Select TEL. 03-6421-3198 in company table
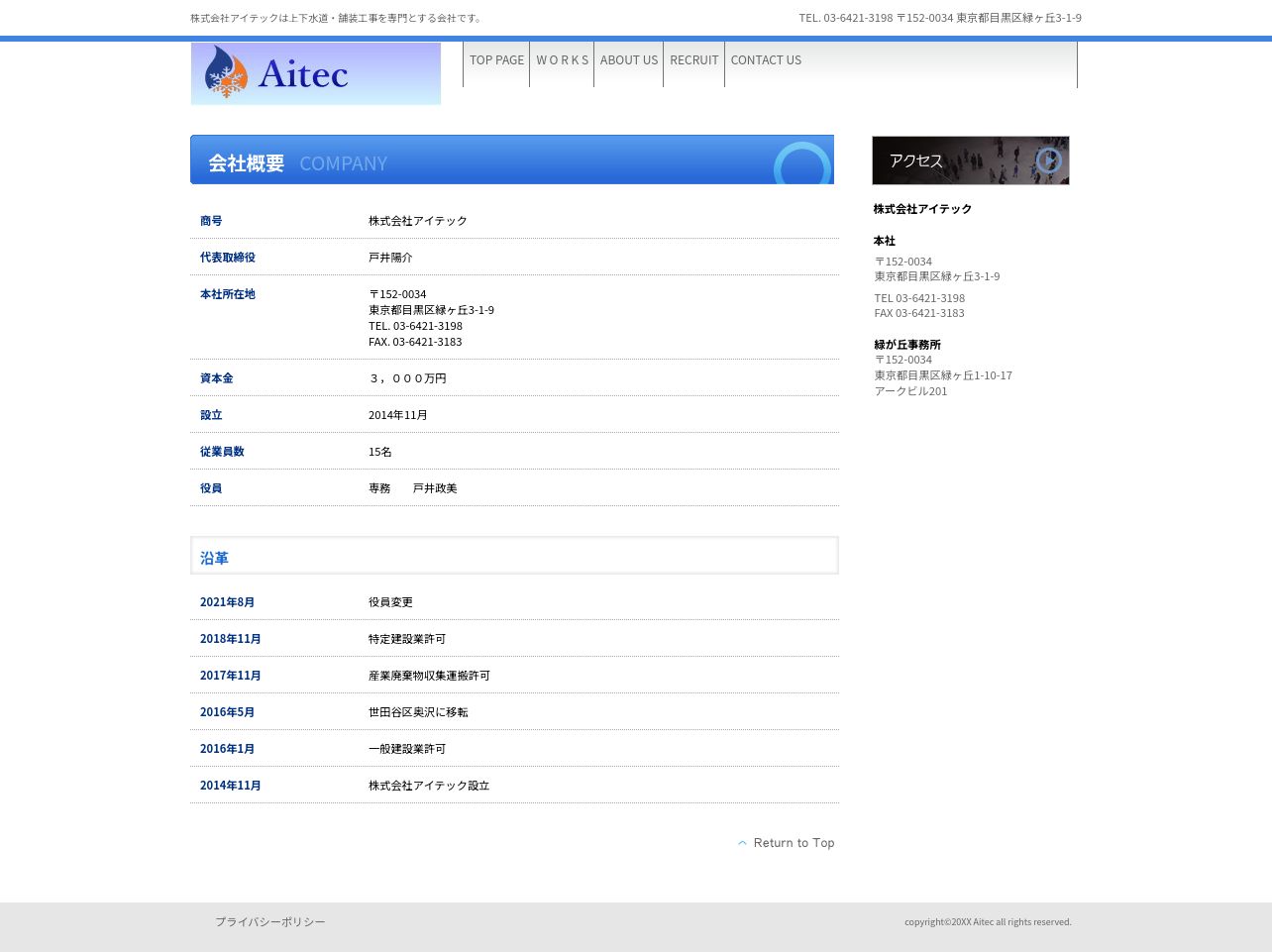This screenshot has width=1272, height=952. (x=415, y=326)
